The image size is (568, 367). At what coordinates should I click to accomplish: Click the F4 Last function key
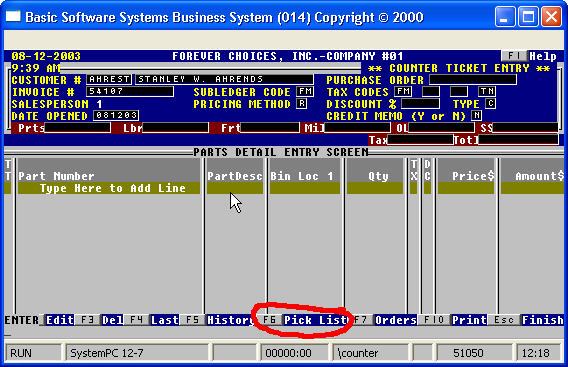(152, 320)
